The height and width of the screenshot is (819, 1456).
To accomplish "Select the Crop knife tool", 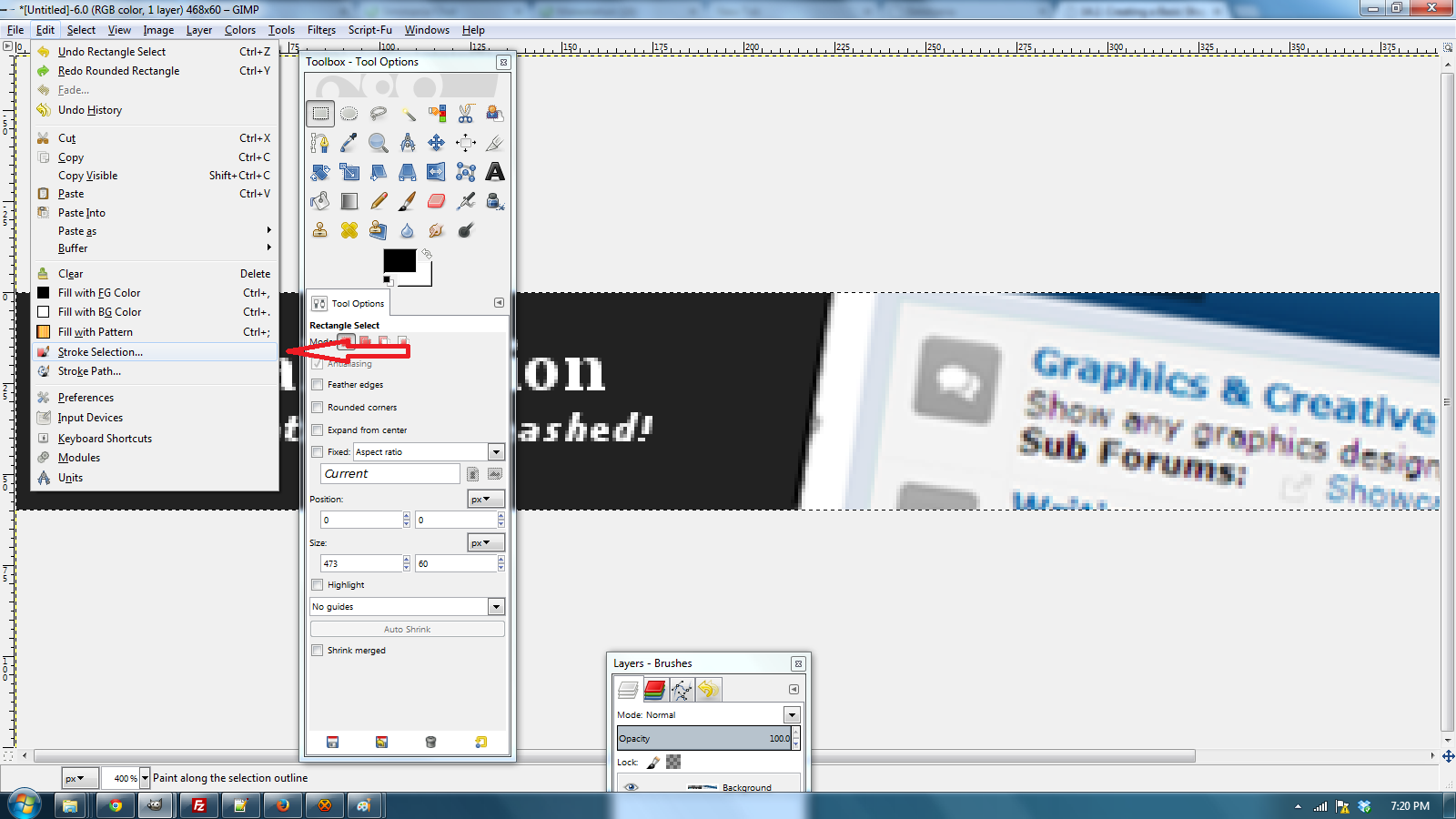I will pyautogui.click(x=495, y=143).
